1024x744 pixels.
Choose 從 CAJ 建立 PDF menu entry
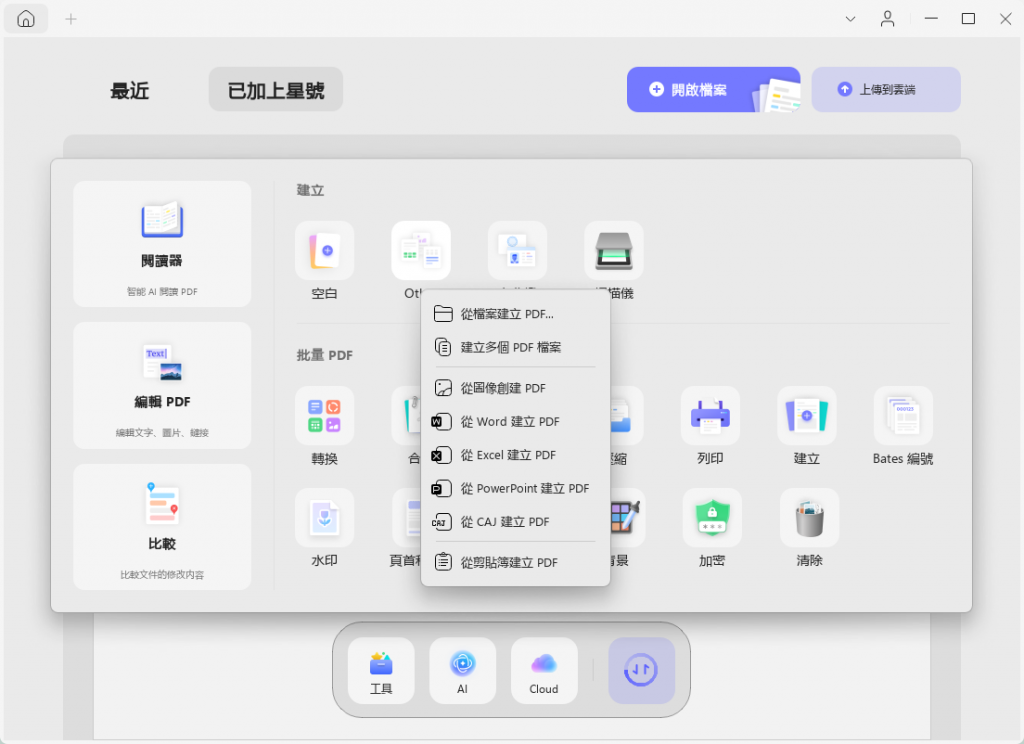click(515, 522)
